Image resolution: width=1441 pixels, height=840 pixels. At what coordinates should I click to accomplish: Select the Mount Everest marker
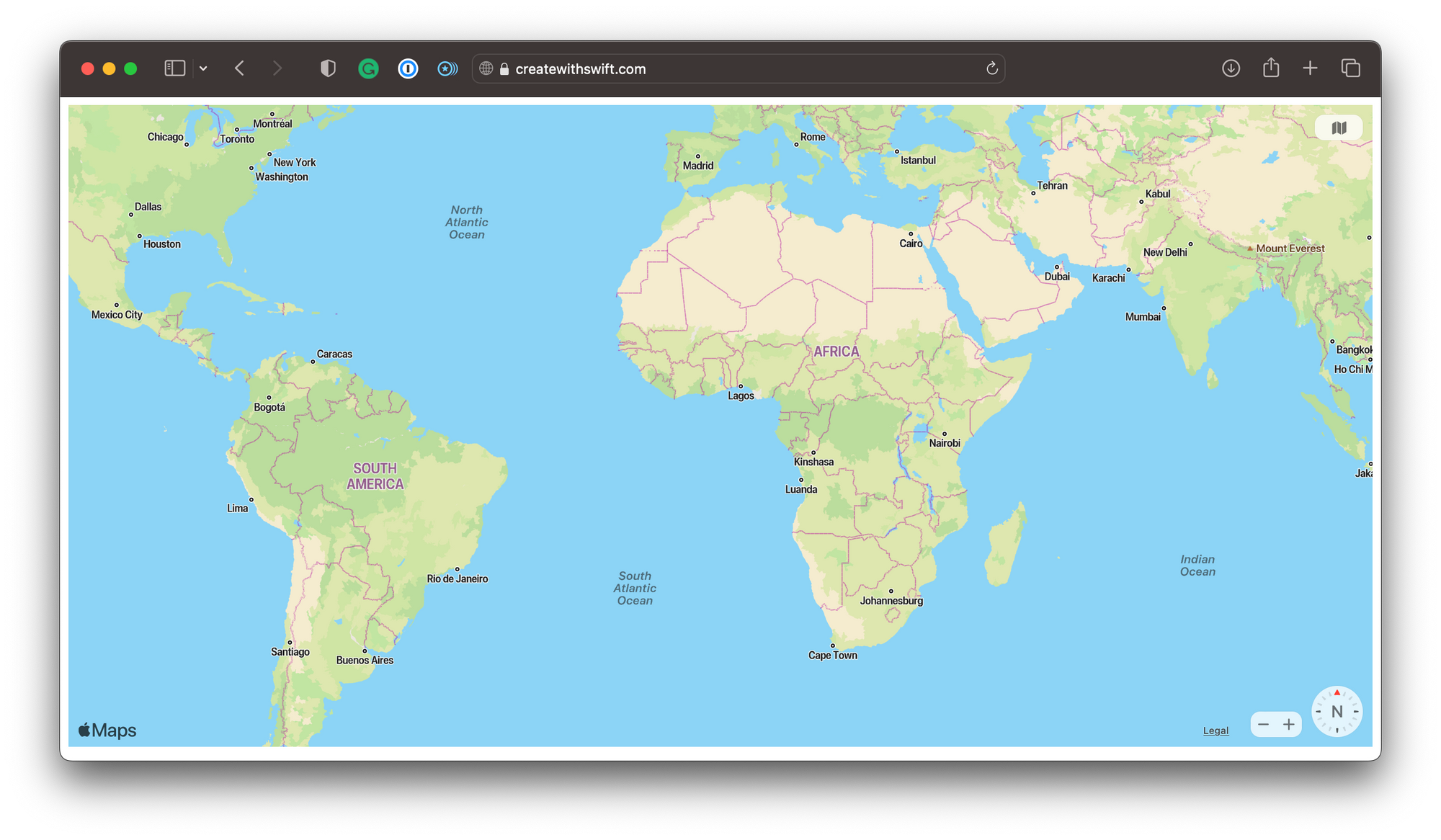[1251, 249]
